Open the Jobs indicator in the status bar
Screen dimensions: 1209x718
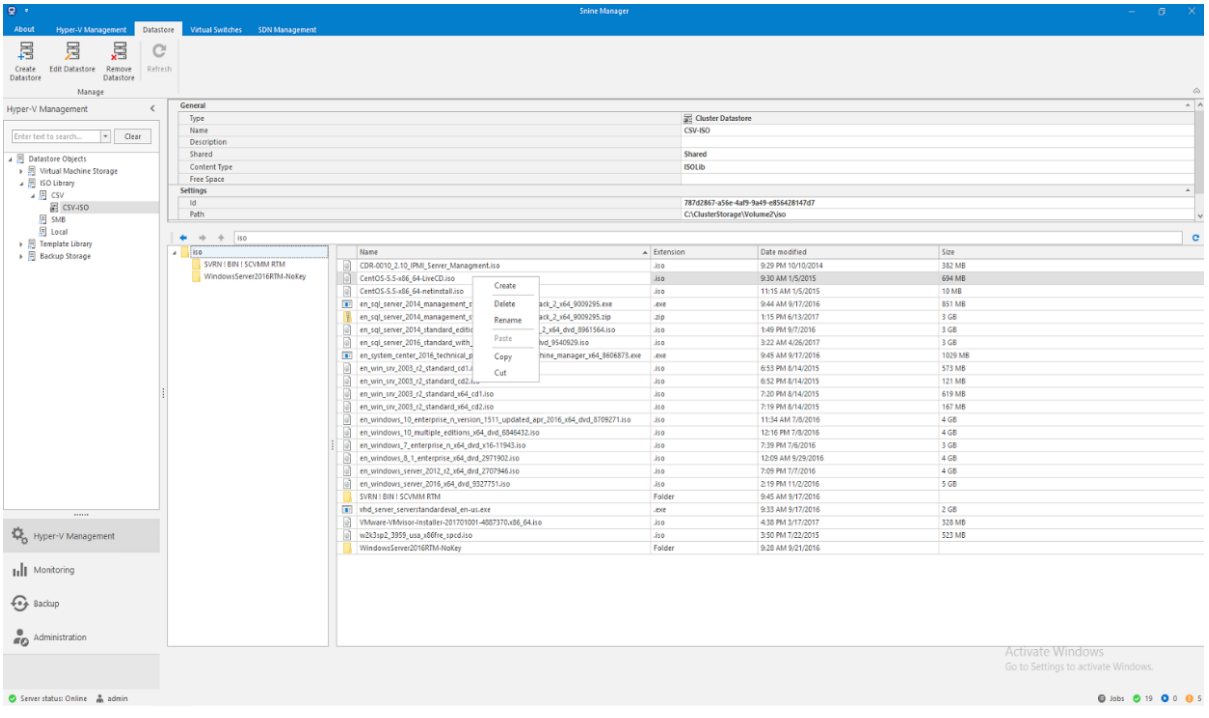tap(1112, 698)
